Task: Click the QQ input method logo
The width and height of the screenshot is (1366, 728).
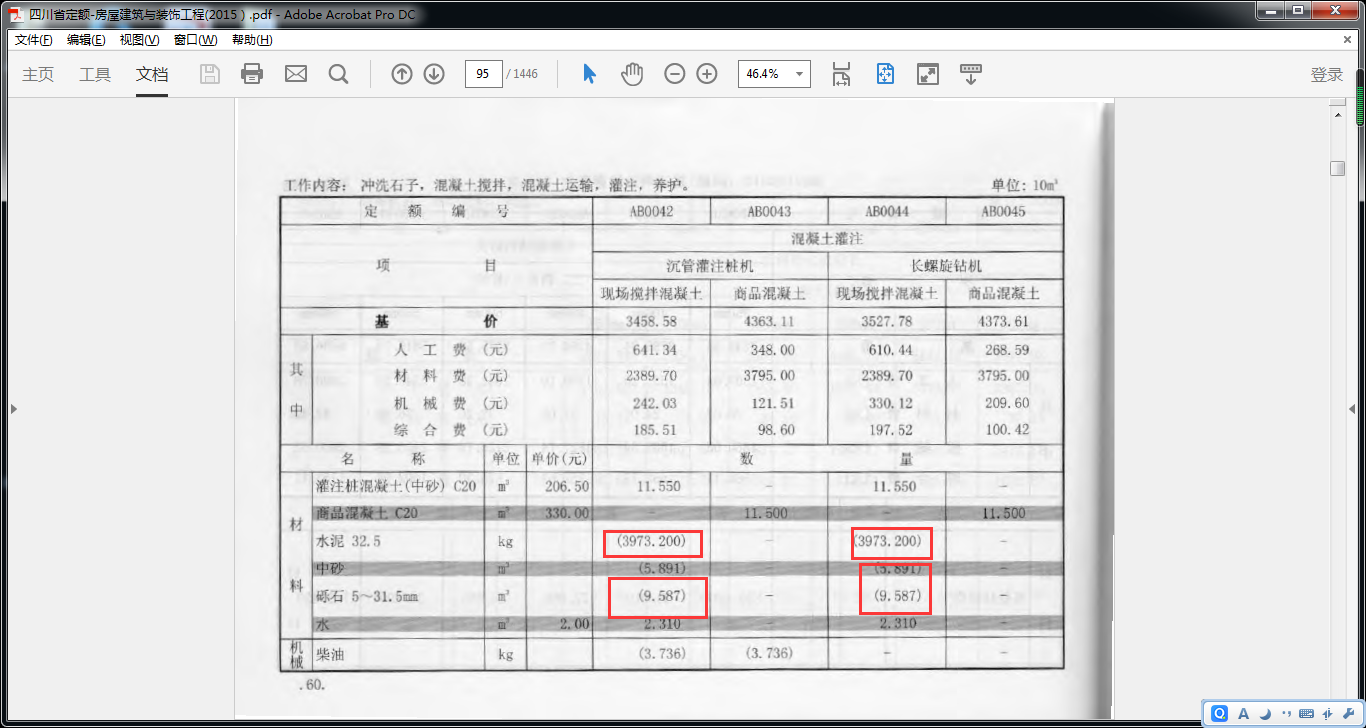Action: pyautogui.click(x=1219, y=713)
